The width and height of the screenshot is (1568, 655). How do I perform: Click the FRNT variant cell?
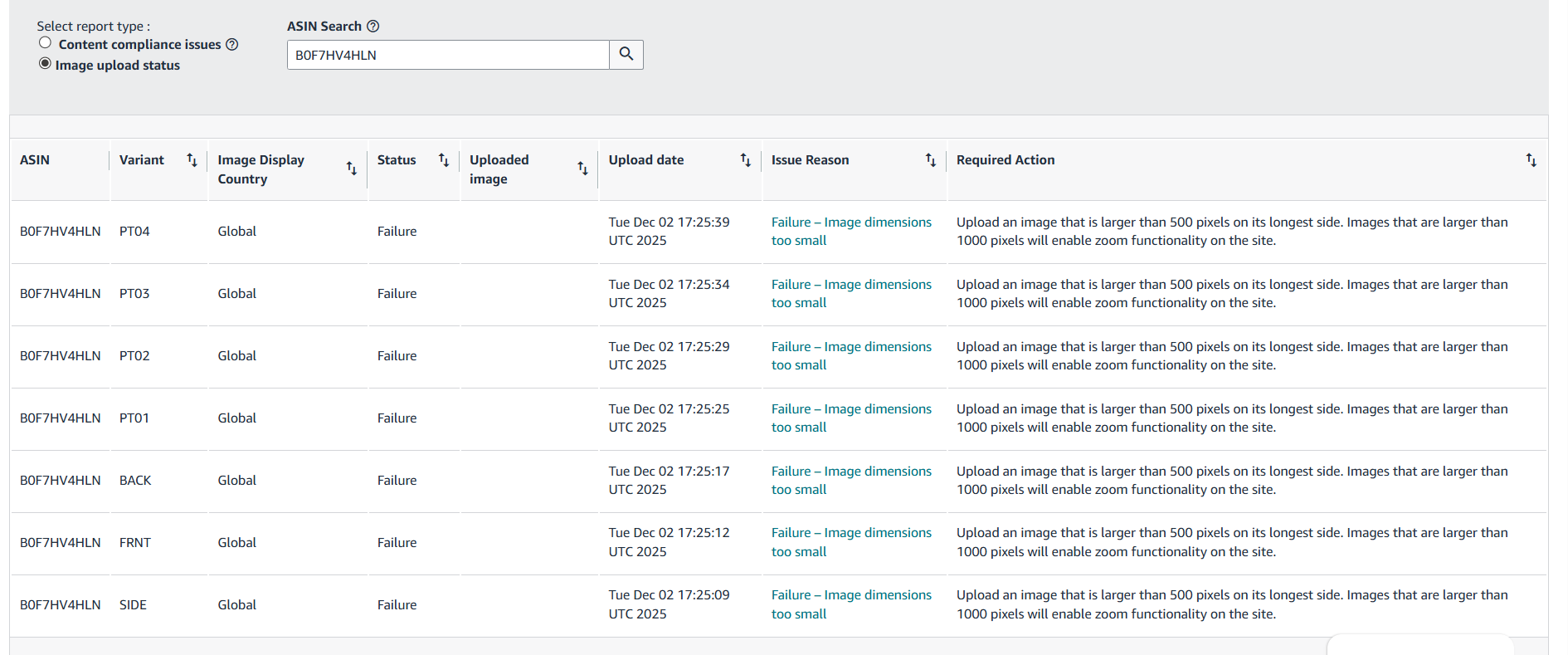coord(135,543)
